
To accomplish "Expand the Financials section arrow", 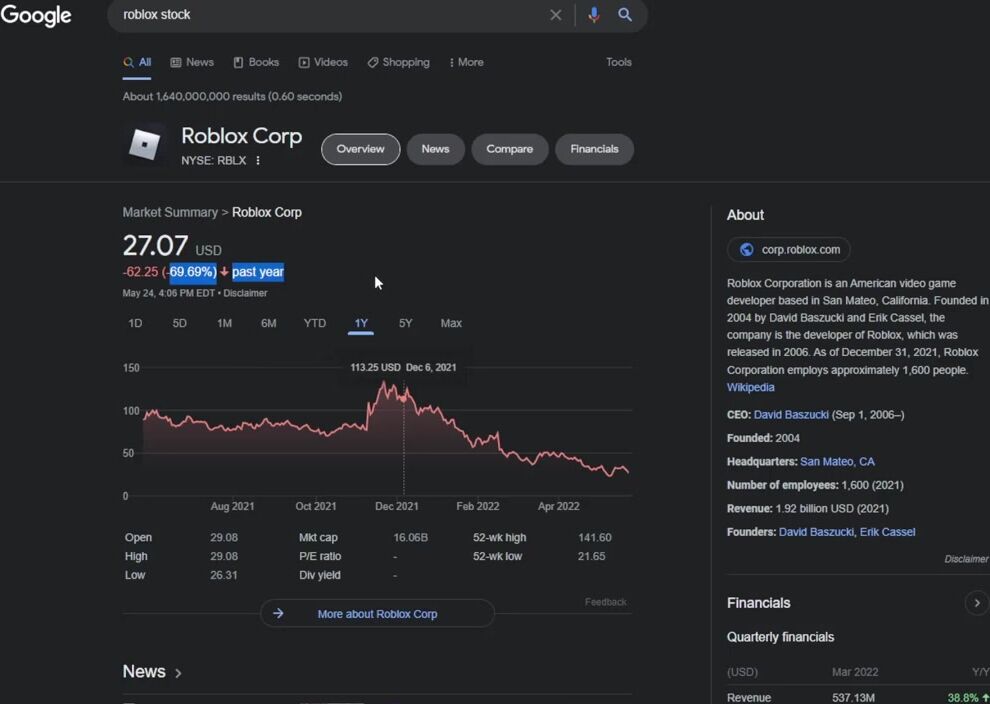I will (976, 603).
